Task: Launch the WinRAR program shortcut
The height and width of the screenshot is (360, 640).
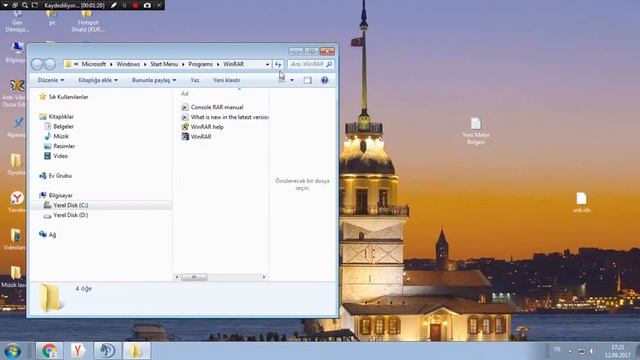Action: [196, 137]
